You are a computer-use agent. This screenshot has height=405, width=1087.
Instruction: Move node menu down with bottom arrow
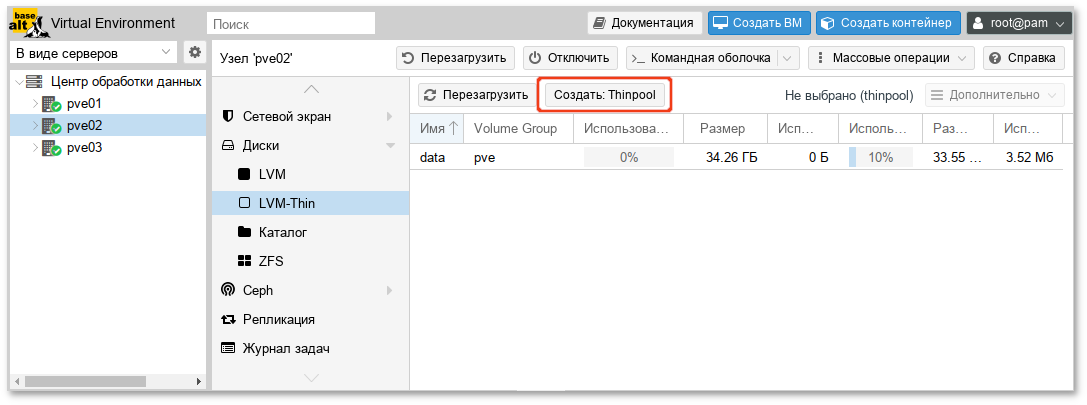coord(311,377)
